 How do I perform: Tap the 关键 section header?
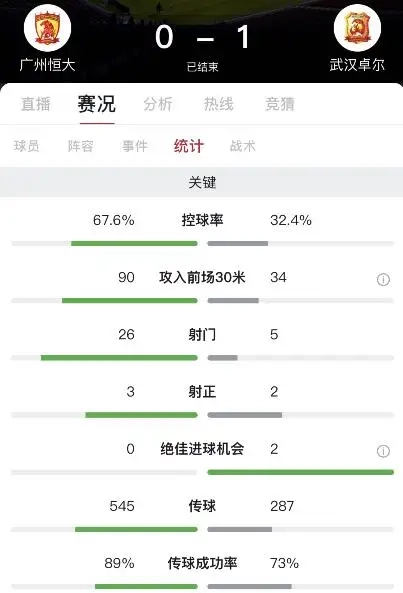202,182
